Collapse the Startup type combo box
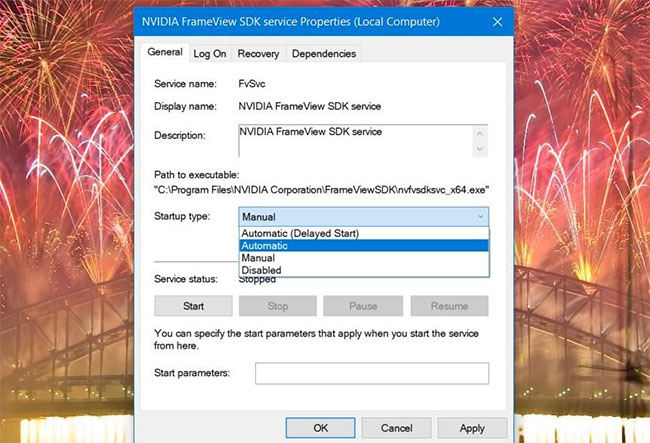650x443 pixels. coord(364,217)
